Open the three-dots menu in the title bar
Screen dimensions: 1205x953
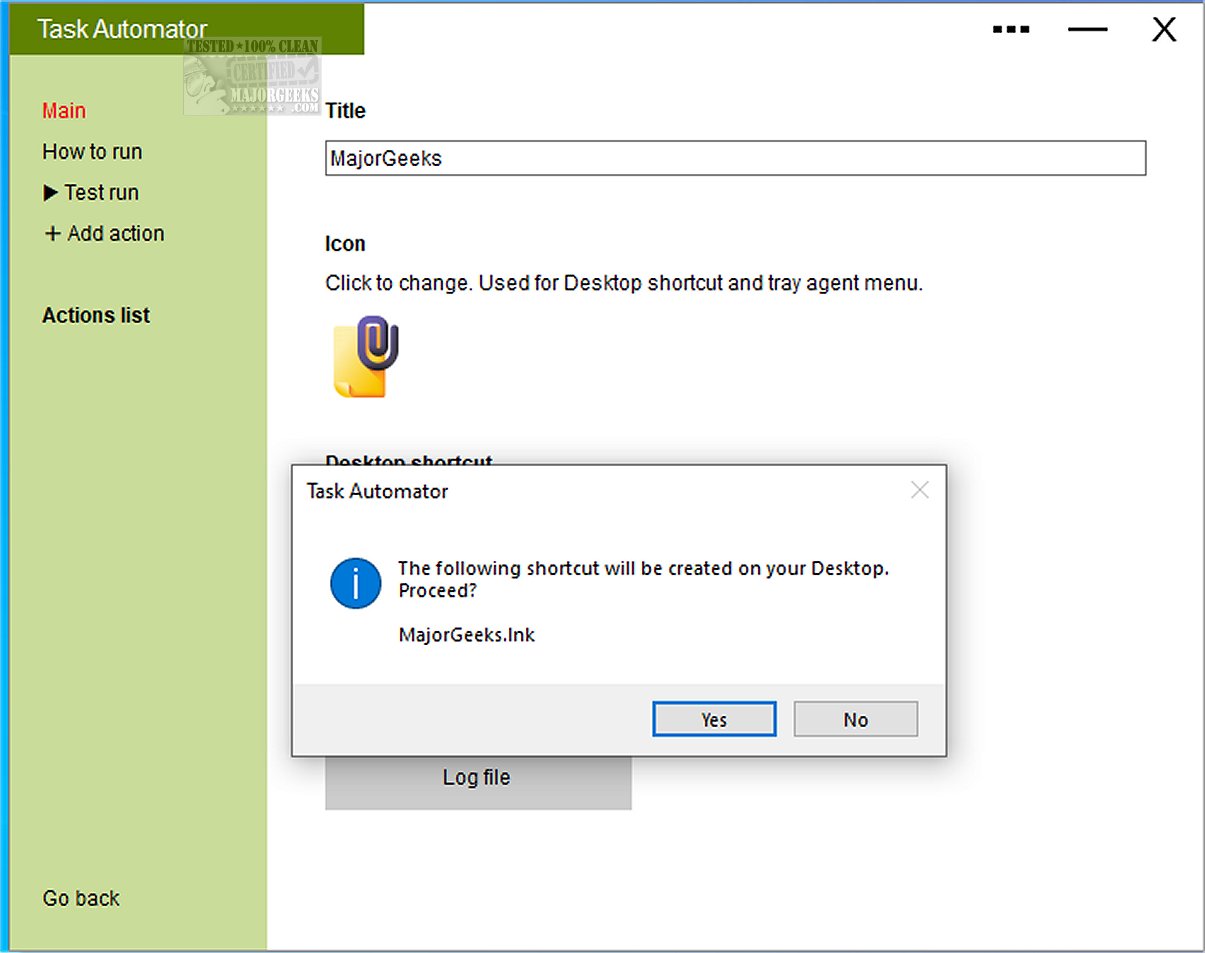(1011, 29)
